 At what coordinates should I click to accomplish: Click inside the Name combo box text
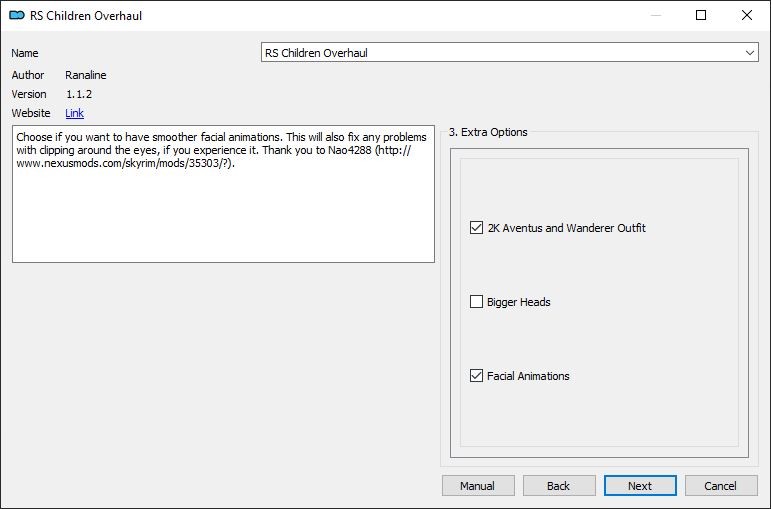coord(502,53)
